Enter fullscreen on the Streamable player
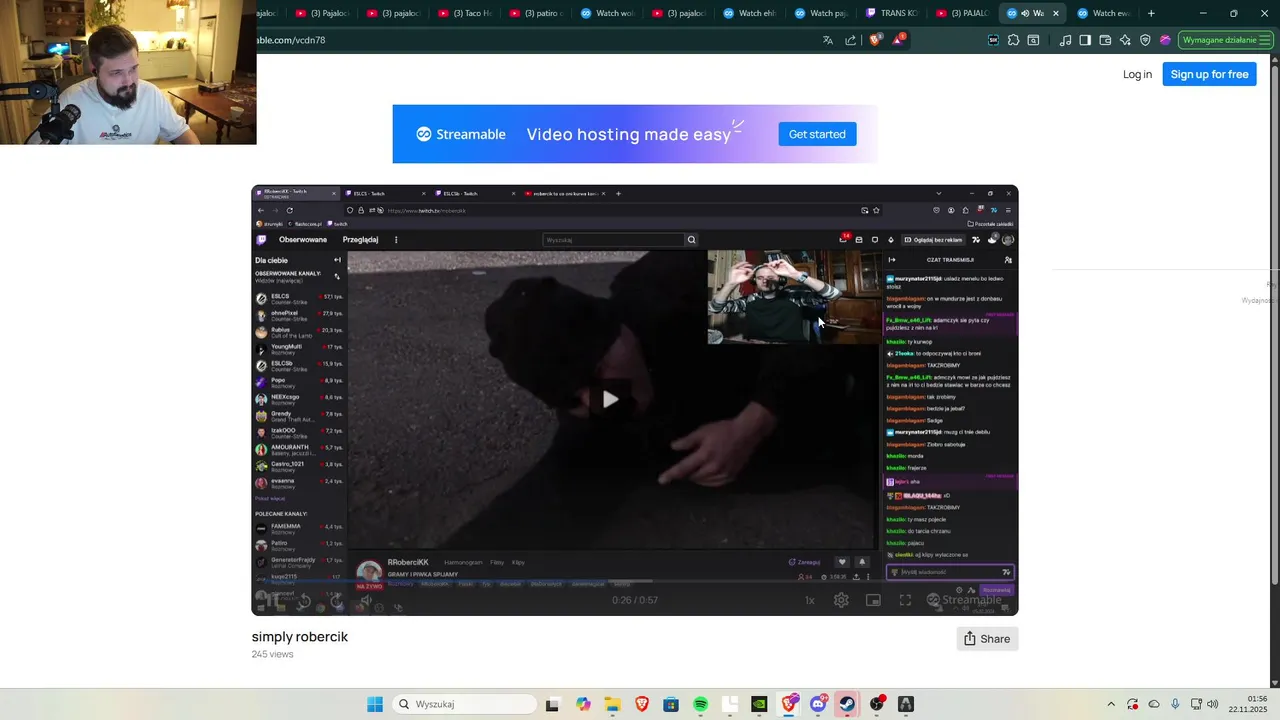Viewport: 1280px width, 720px height. (905, 600)
